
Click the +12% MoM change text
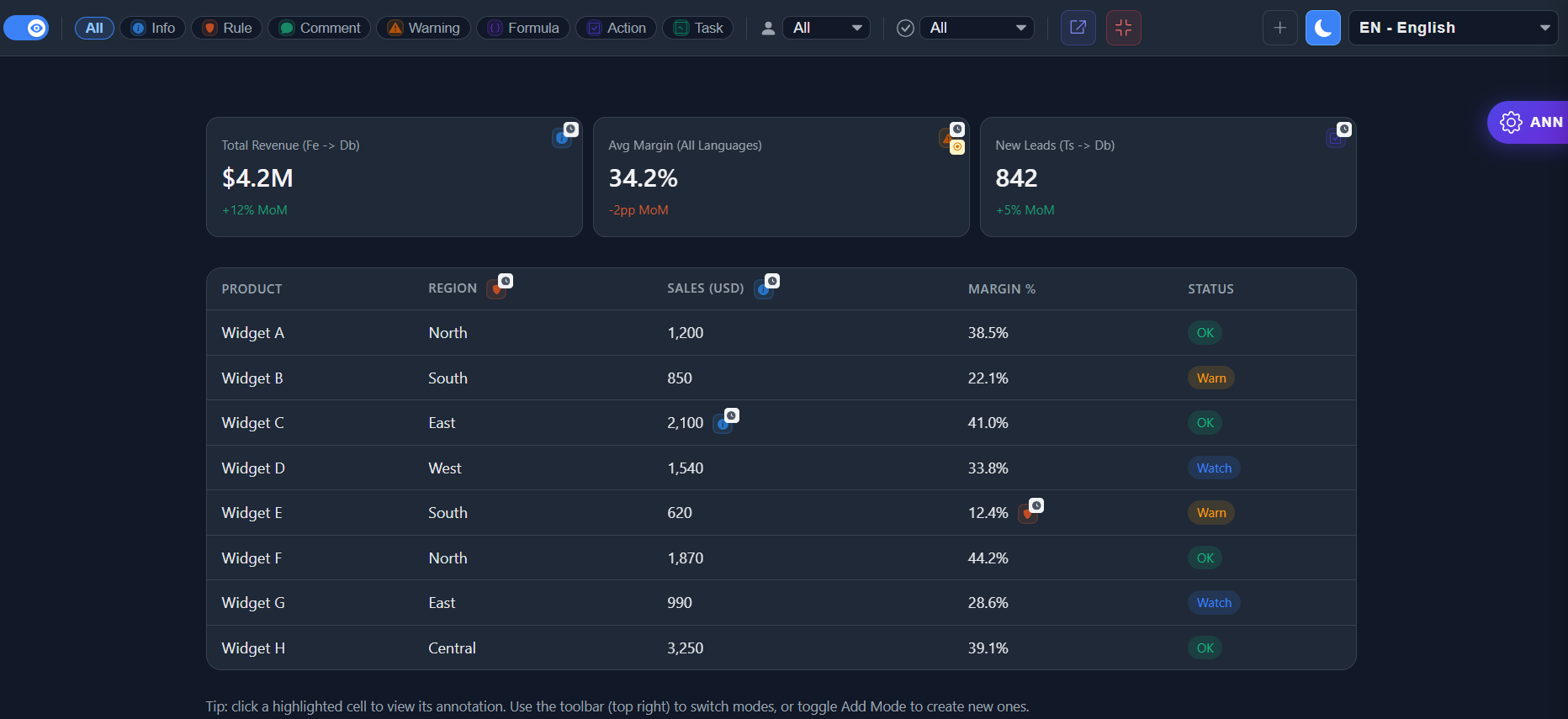point(255,210)
